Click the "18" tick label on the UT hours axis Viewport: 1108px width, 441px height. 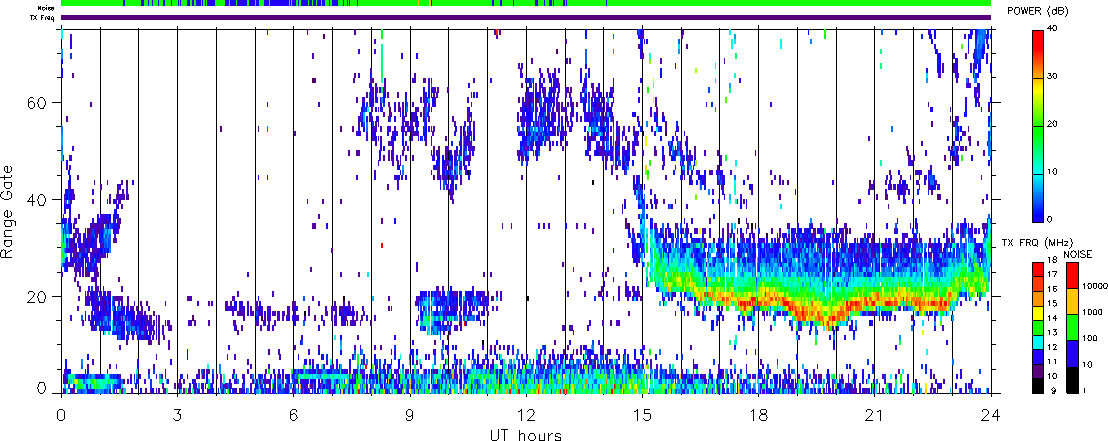758,415
